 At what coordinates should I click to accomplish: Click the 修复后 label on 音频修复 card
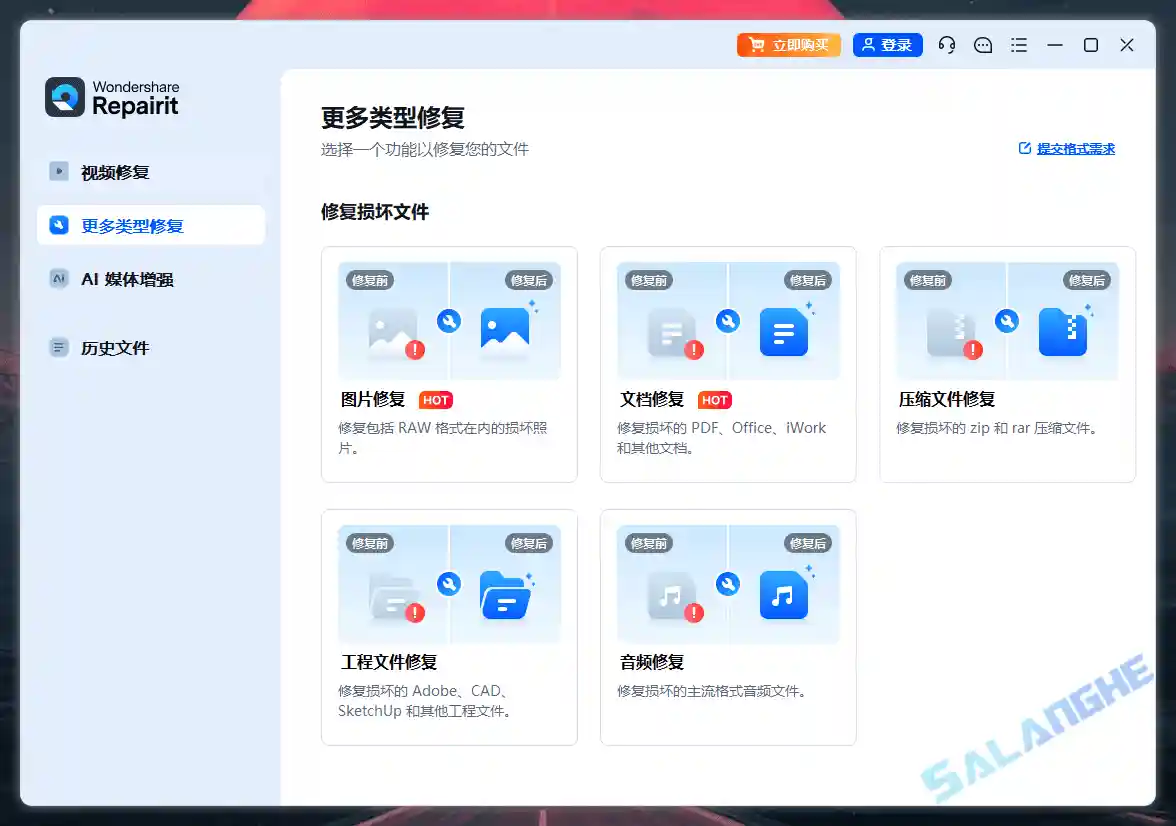[808, 543]
